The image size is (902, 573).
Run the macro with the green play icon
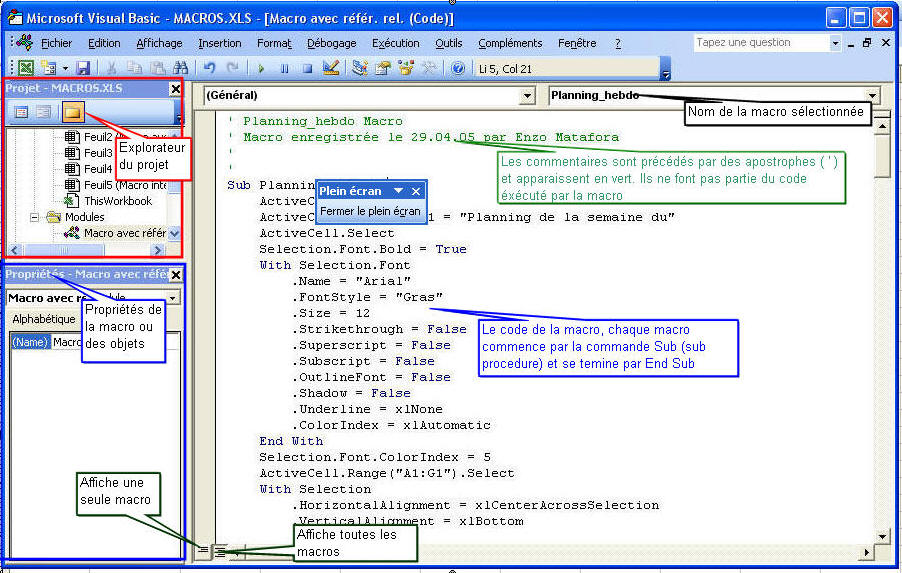click(261, 68)
